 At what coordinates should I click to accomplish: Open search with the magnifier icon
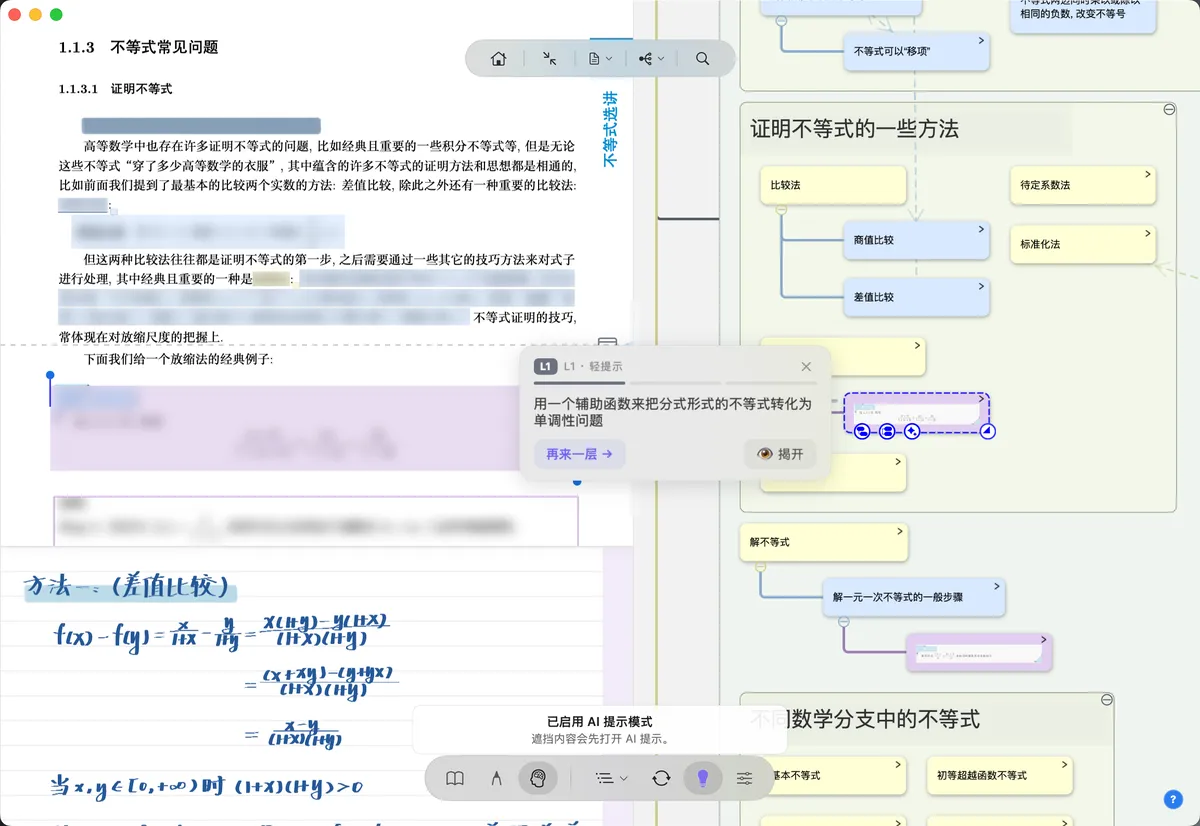(703, 59)
